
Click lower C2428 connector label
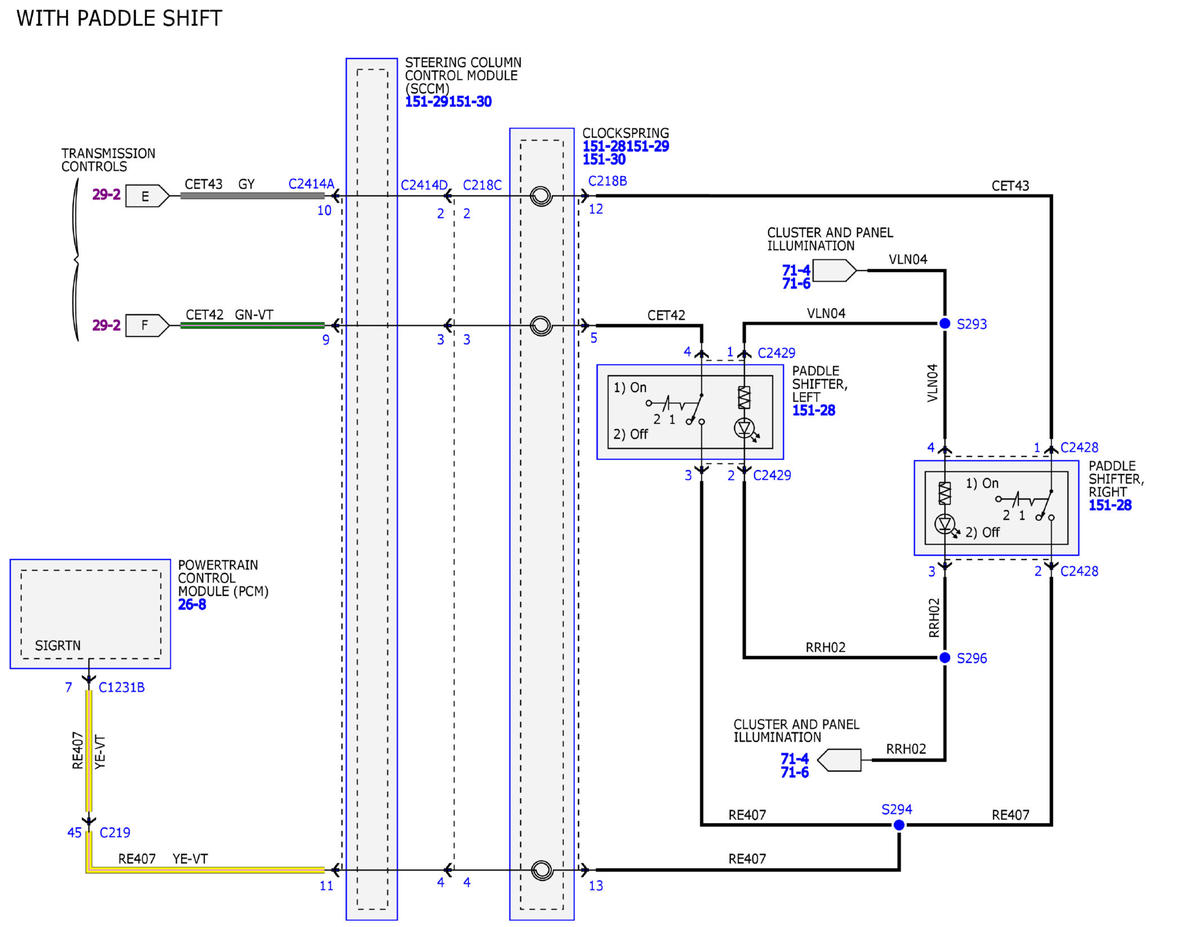point(1079,571)
